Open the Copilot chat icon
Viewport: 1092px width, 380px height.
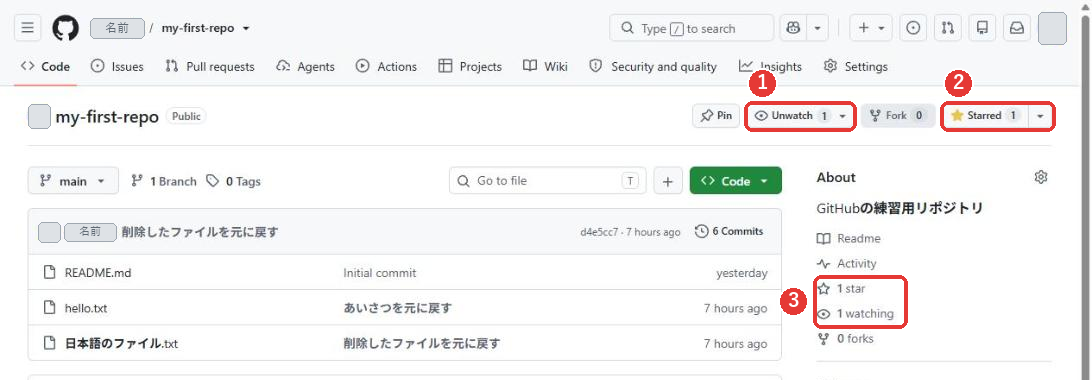click(x=793, y=29)
